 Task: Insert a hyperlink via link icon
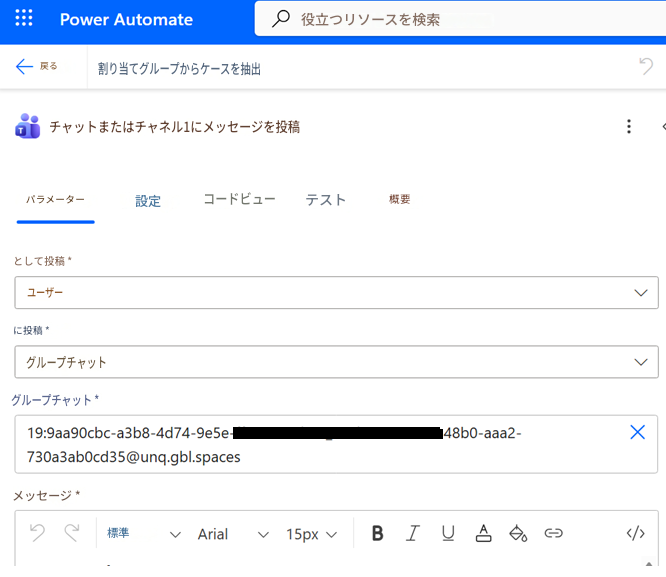click(x=553, y=533)
